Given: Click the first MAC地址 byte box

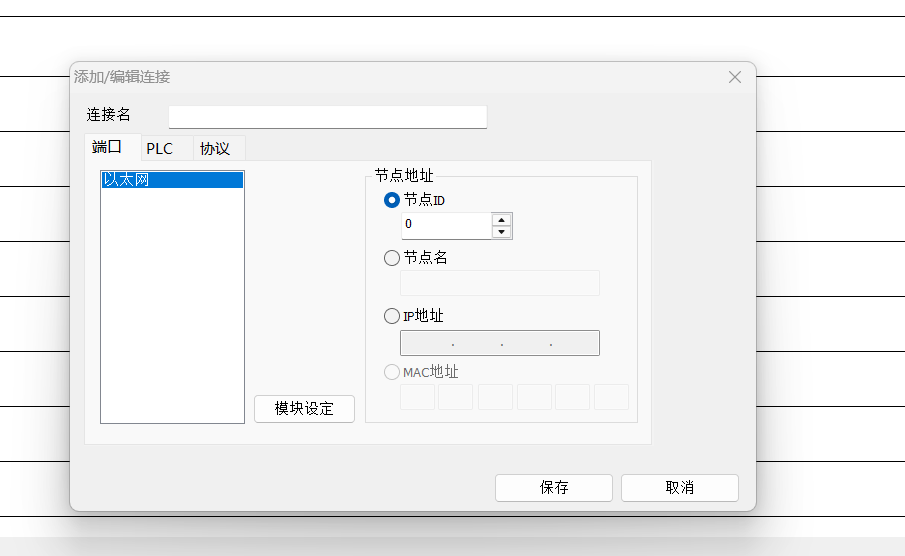Looking at the screenshot, I should (417, 397).
